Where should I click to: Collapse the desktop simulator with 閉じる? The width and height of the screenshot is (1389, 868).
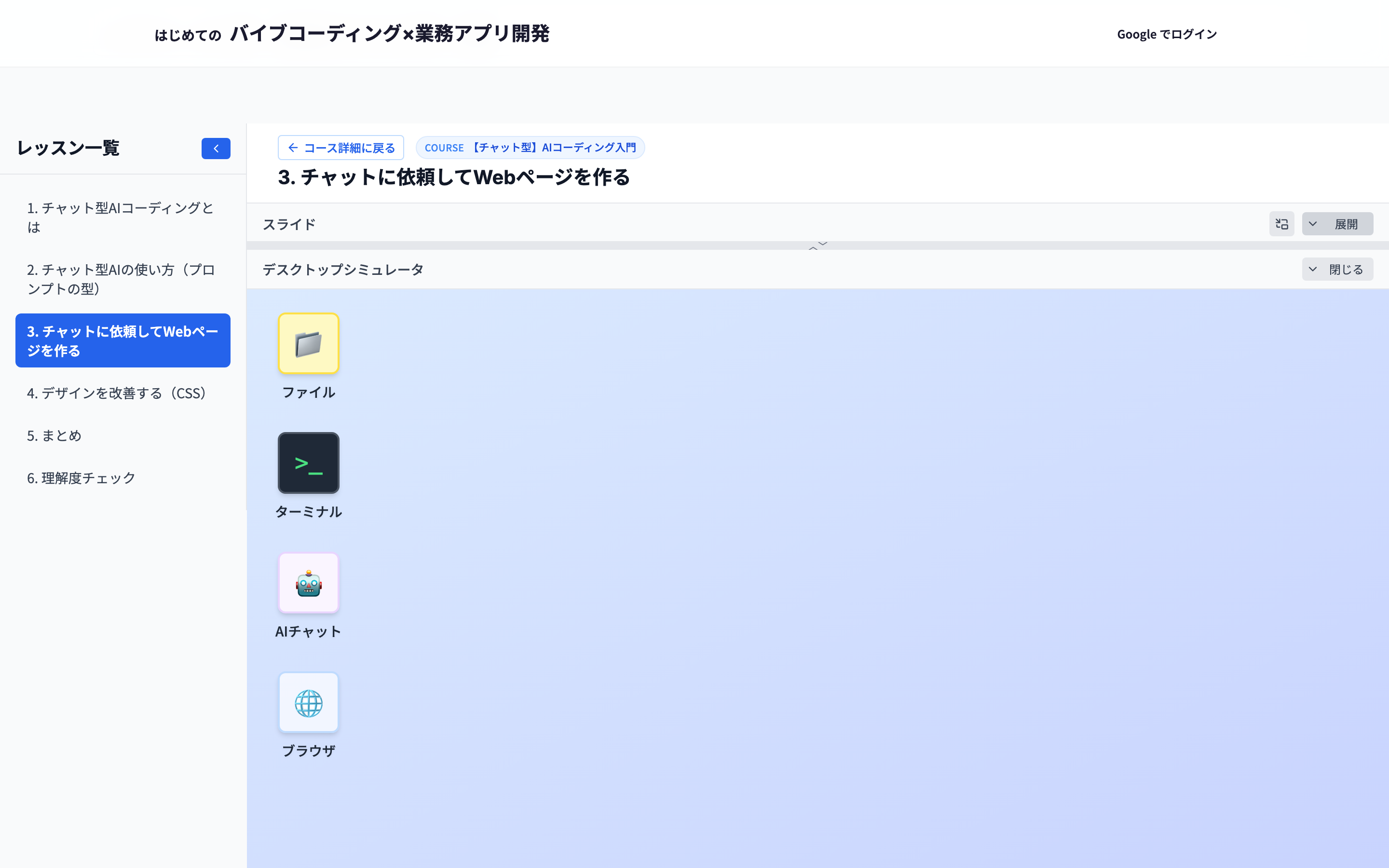point(1337,269)
